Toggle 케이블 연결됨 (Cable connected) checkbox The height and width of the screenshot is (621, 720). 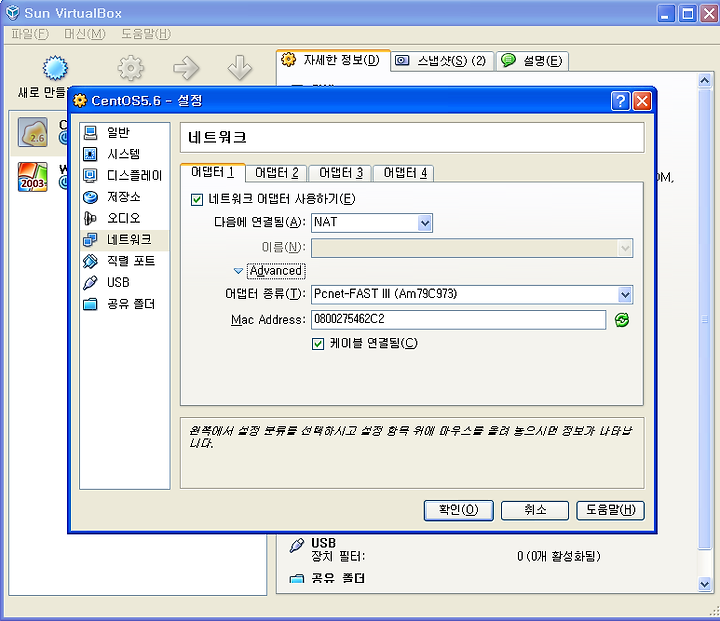pyautogui.click(x=318, y=344)
